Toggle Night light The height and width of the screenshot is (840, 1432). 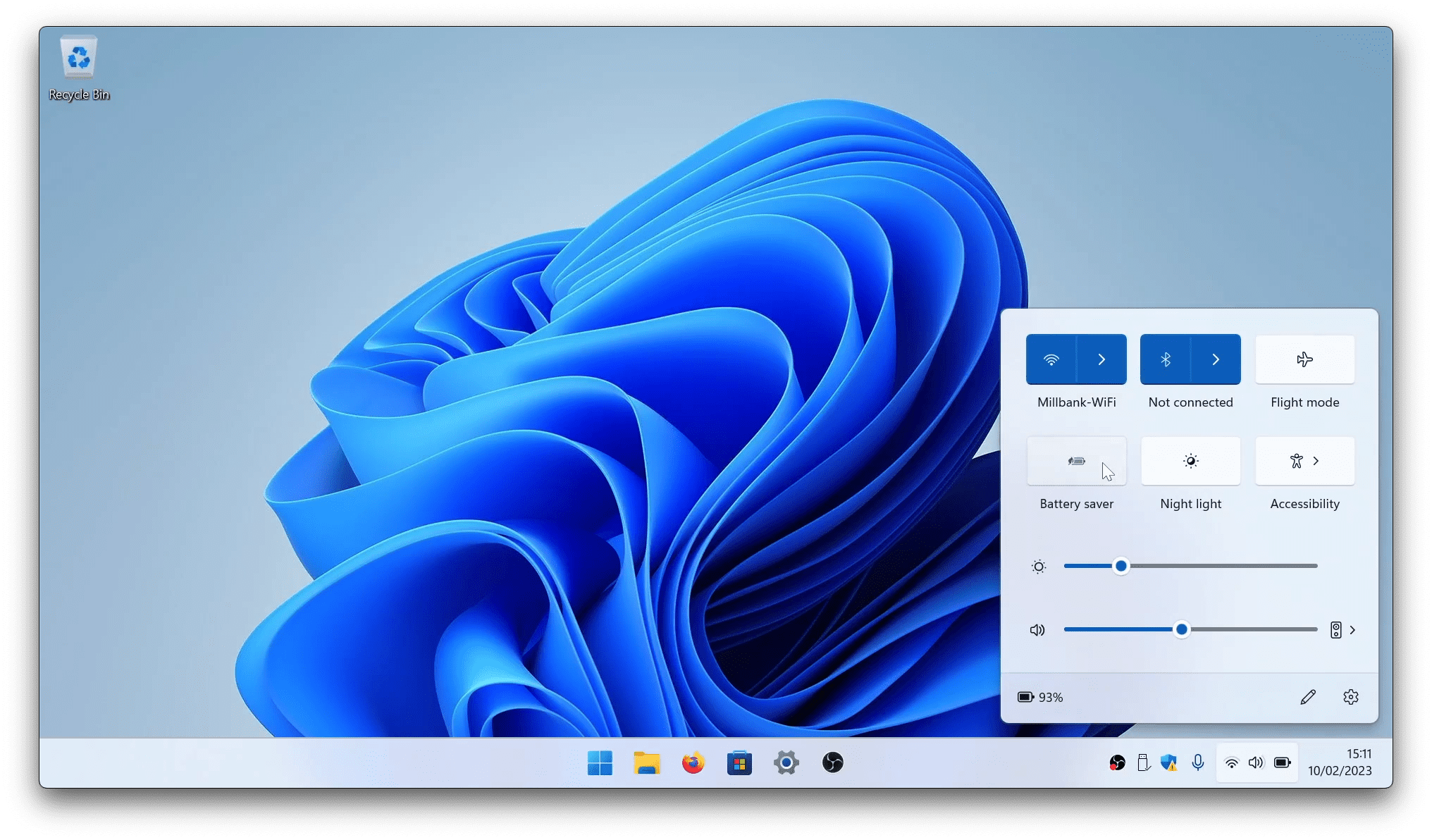1190,461
